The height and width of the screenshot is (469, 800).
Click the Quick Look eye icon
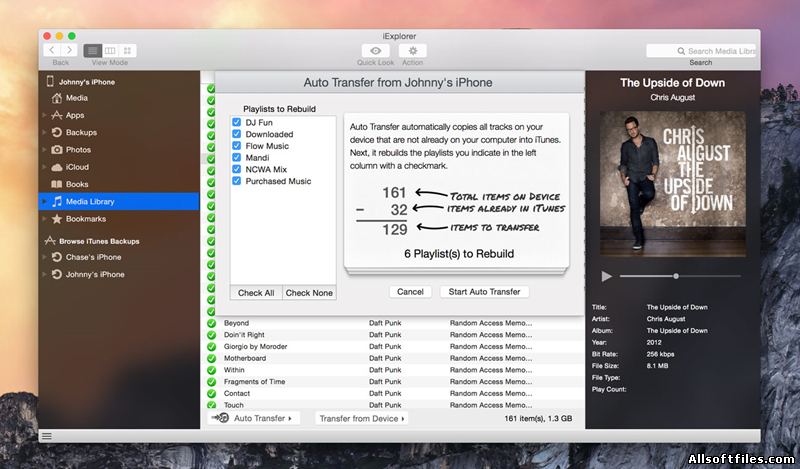tap(375, 50)
